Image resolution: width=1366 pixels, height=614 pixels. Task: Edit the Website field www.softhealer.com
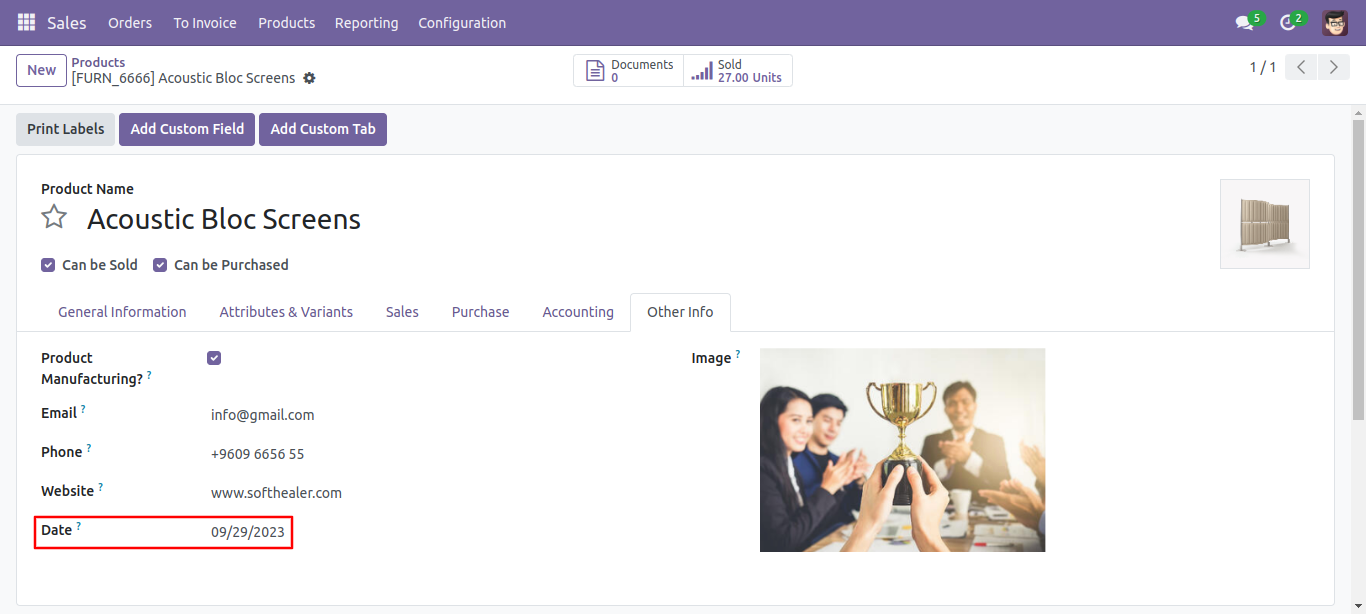coord(277,493)
